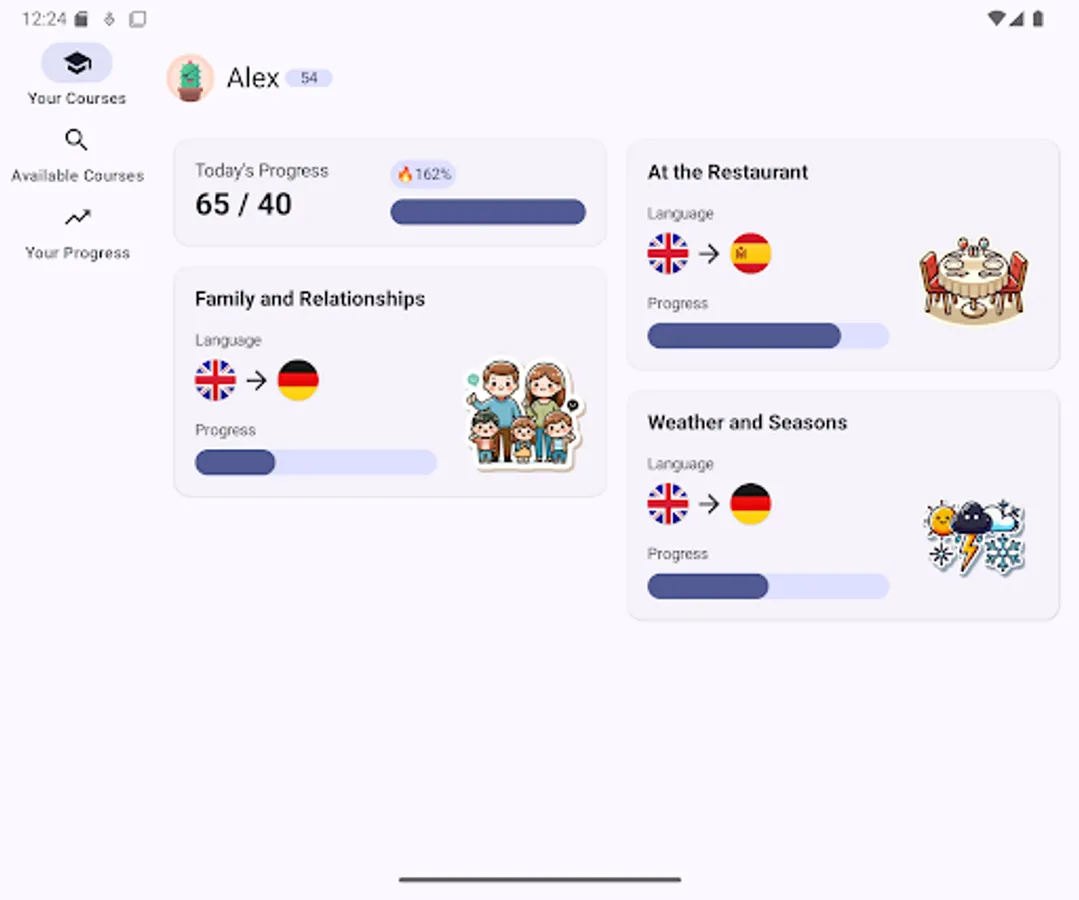Click the German flag in Weather and Seasons
This screenshot has width=1079, height=900.
coord(751,504)
